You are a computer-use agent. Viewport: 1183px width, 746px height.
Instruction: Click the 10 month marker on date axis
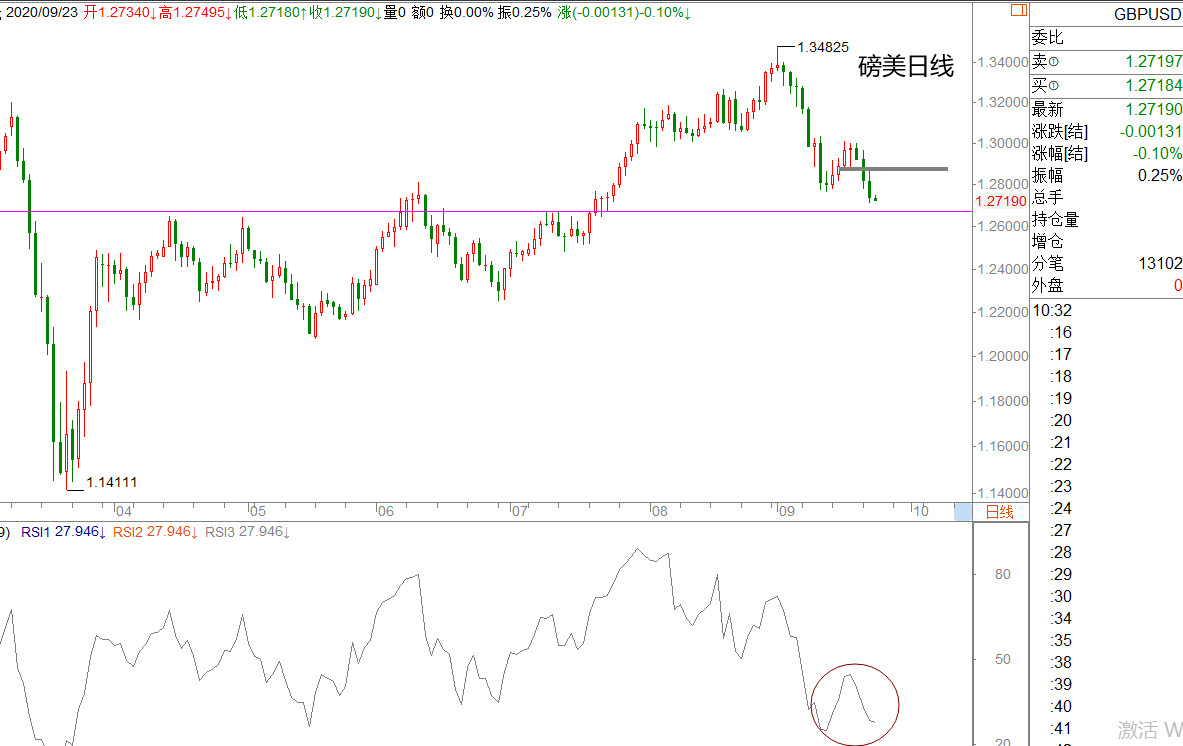click(x=920, y=511)
